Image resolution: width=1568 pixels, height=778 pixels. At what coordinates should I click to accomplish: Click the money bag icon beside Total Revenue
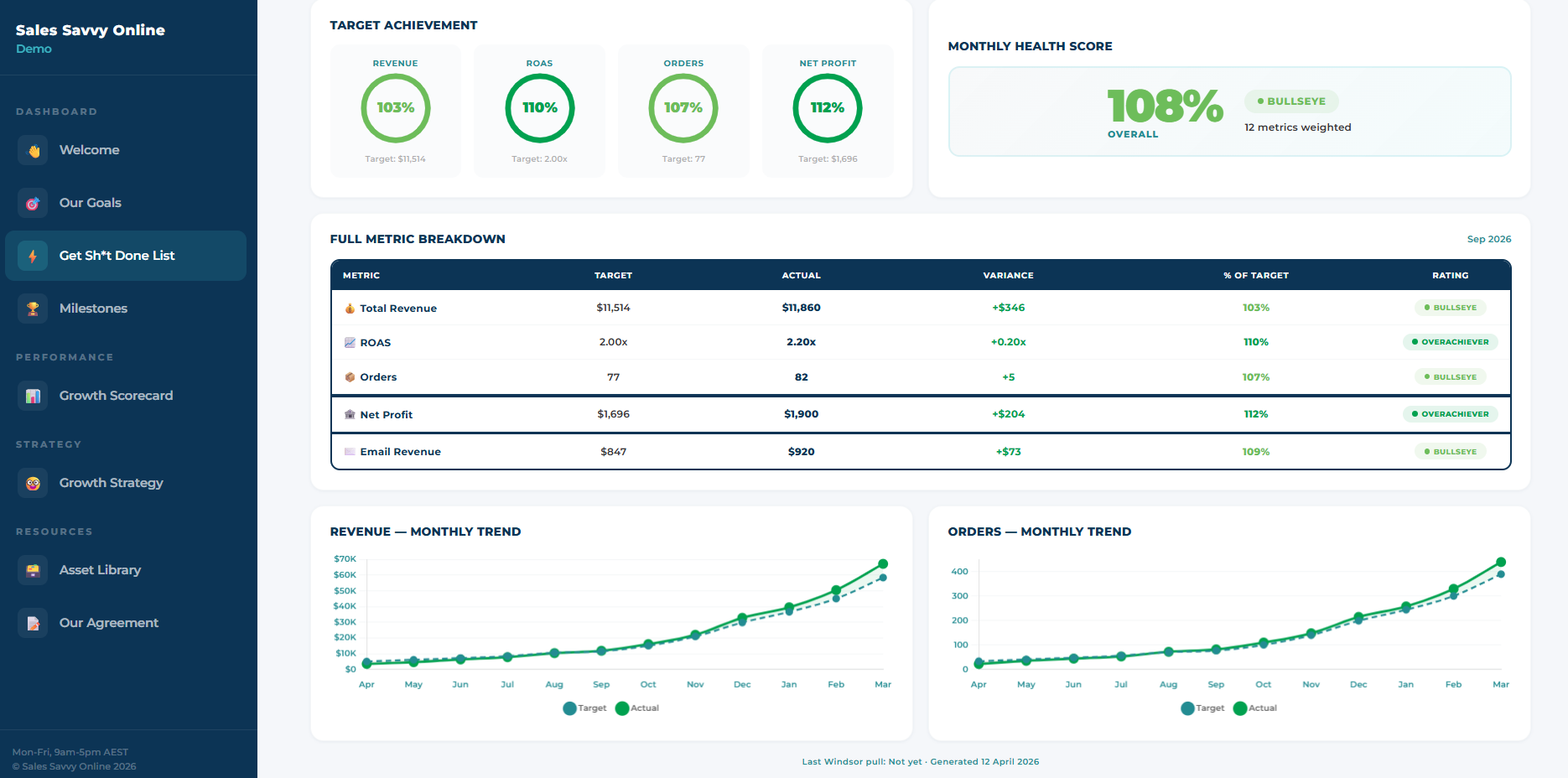pos(349,308)
